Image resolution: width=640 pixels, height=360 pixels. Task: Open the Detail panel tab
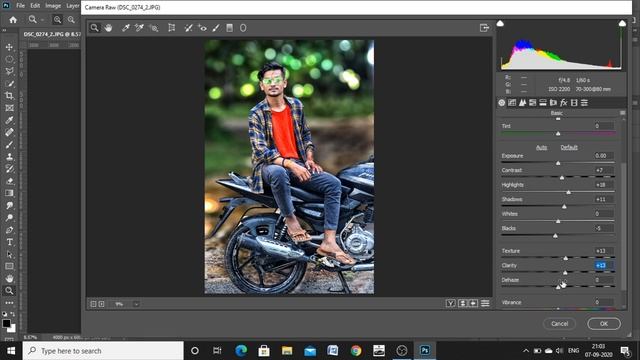click(x=522, y=103)
